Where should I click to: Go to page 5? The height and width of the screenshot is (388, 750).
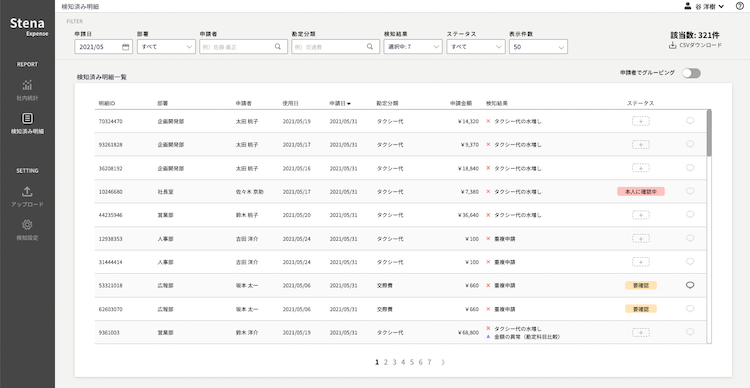pos(411,362)
